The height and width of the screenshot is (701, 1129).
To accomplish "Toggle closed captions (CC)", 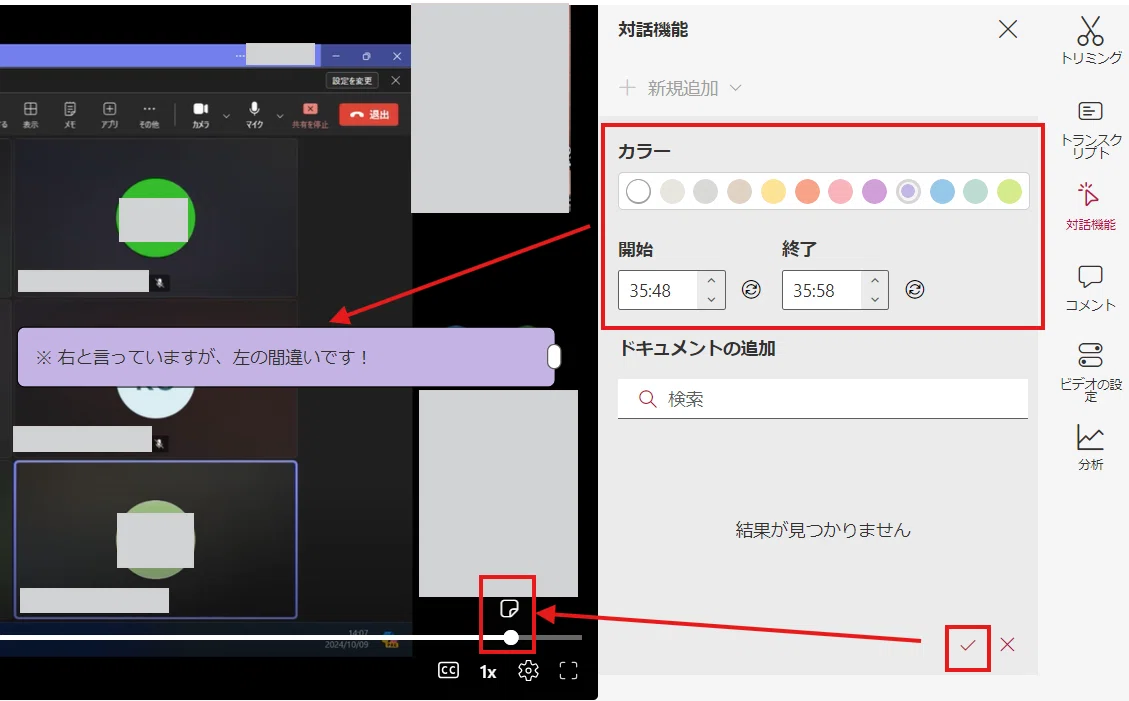I will point(448,671).
